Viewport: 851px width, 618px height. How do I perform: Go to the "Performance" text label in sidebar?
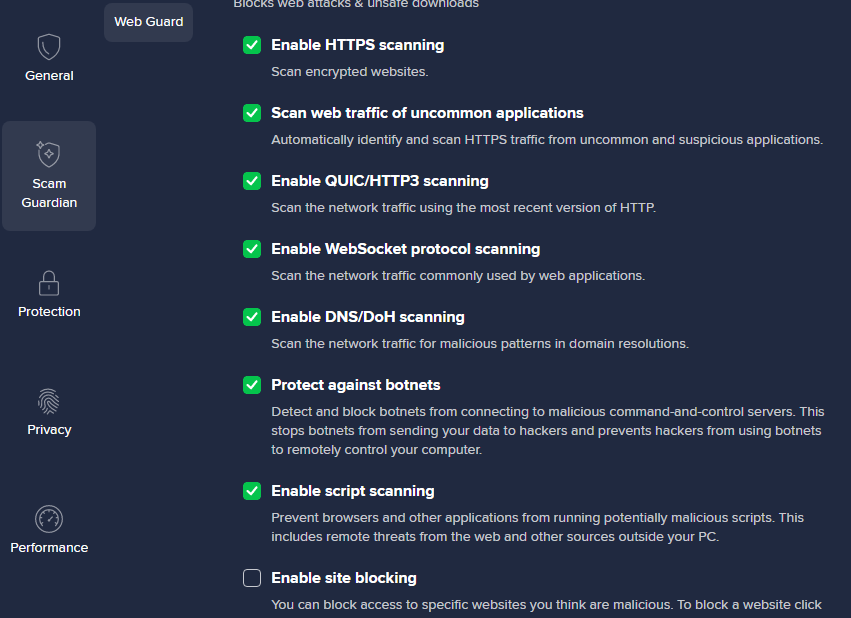pyautogui.click(x=49, y=548)
